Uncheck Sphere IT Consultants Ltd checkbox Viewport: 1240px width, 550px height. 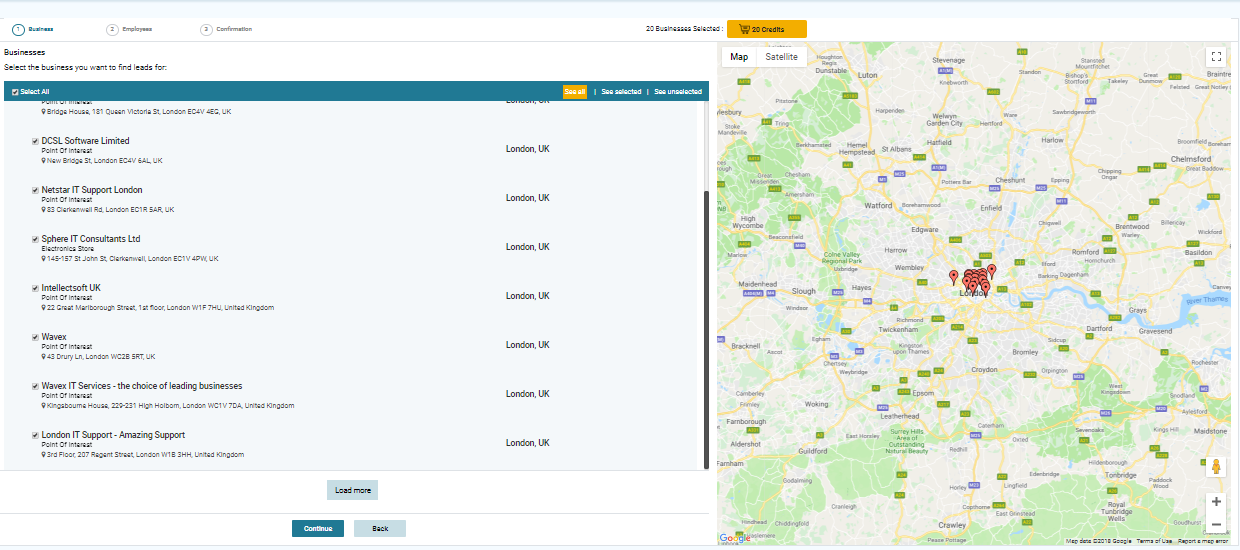[35, 239]
